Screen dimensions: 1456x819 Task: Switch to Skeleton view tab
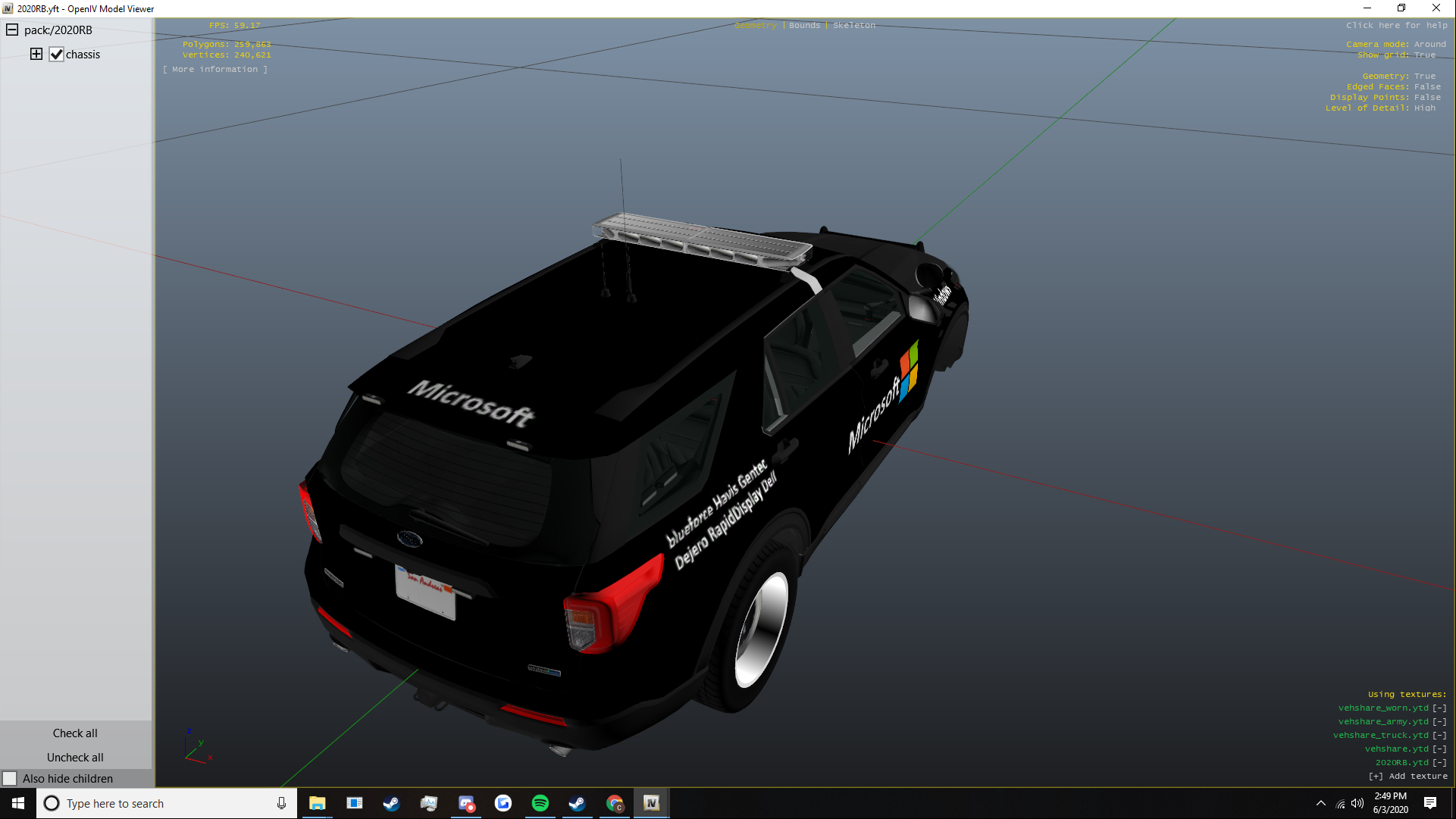point(854,26)
